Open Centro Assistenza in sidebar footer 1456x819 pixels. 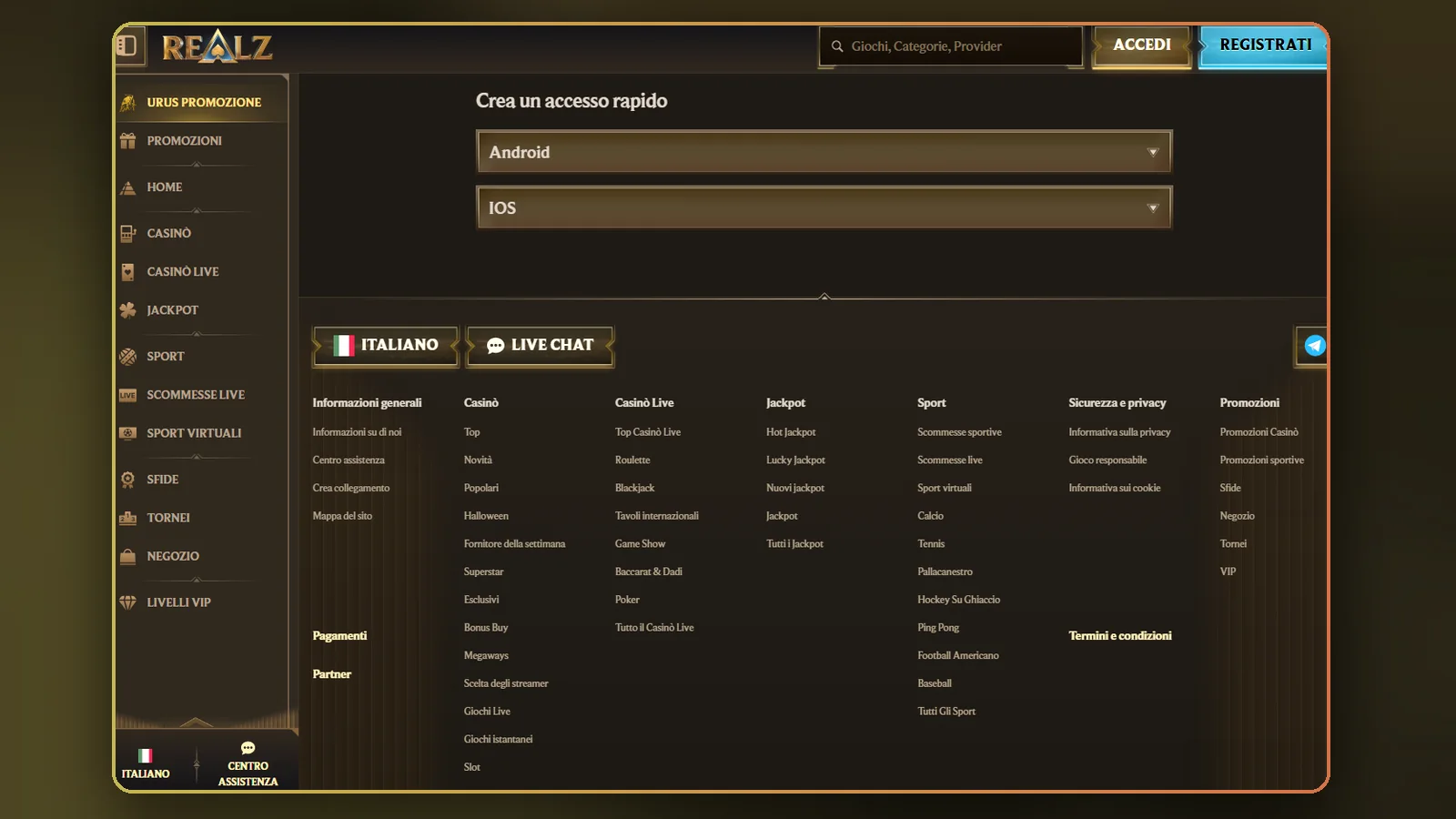(x=248, y=764)
